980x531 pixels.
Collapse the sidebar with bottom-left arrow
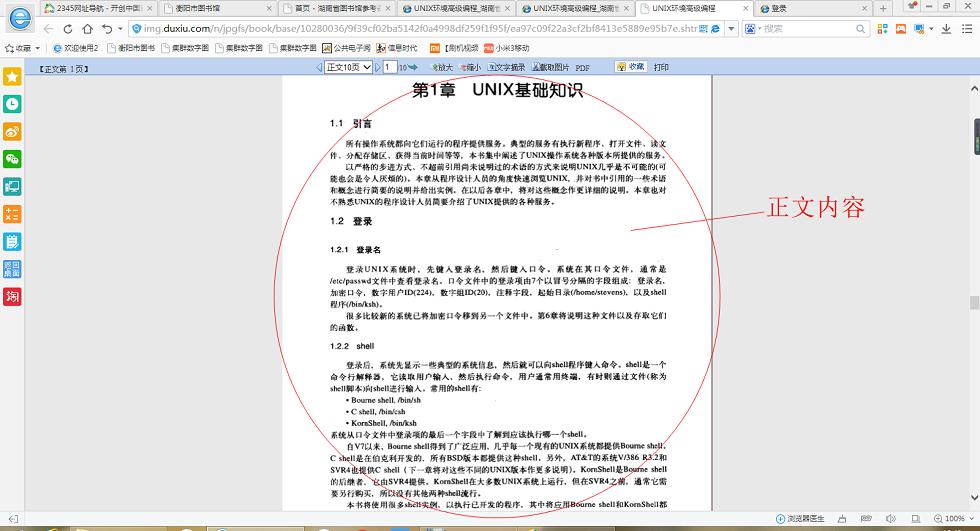coord(13,519)
